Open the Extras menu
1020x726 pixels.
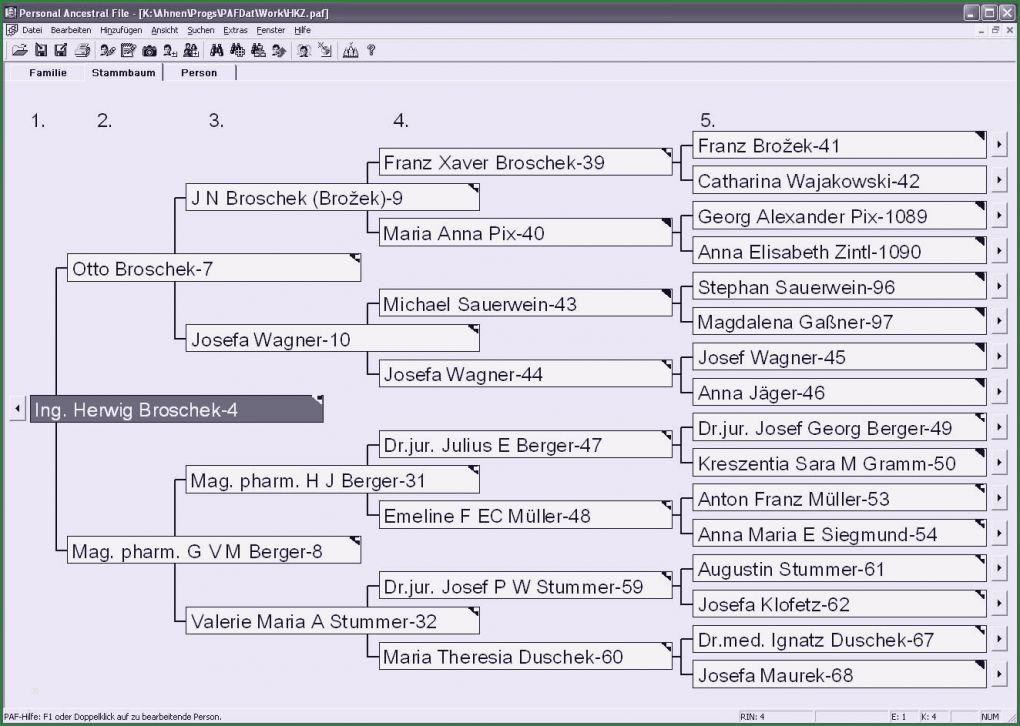235,30
